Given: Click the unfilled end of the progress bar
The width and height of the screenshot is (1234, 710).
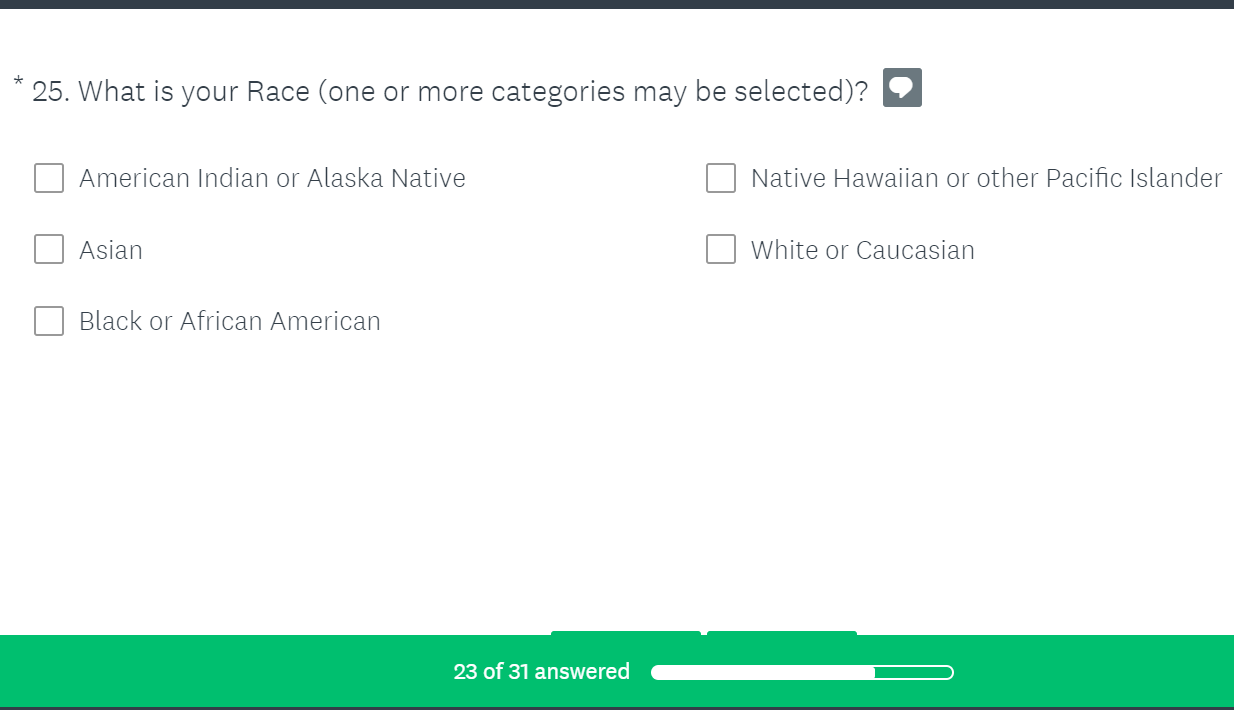Looking at the screenshot, I should point(915,672).
